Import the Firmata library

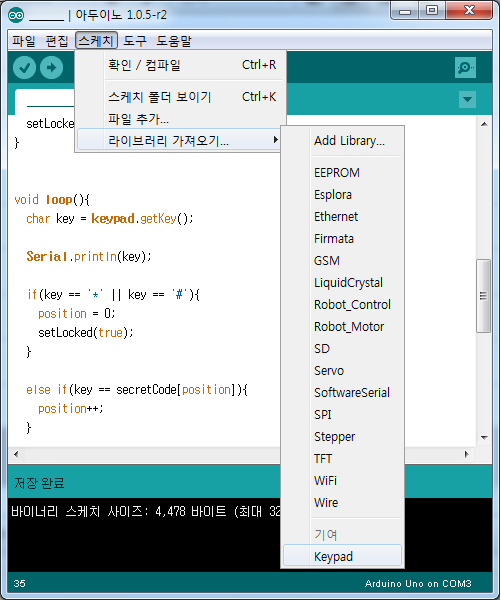pos(343,238)
